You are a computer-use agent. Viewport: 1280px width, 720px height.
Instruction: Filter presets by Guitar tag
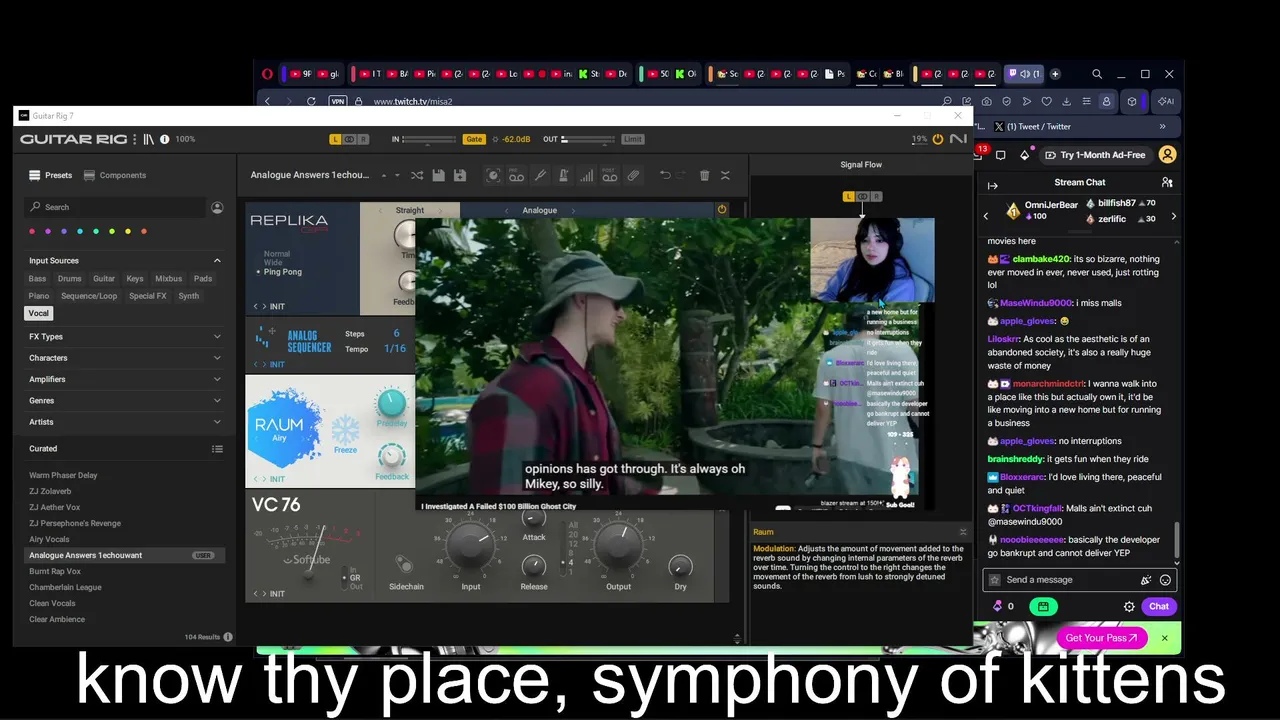(104, 279)
